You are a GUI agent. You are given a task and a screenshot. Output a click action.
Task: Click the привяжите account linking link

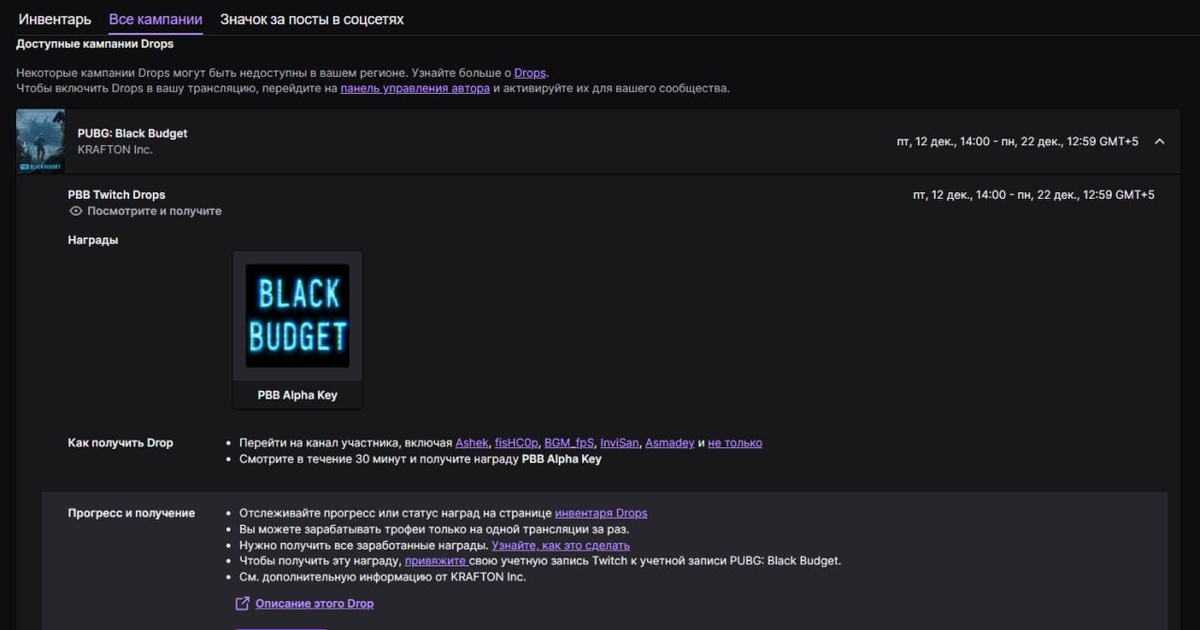[435, 561]
